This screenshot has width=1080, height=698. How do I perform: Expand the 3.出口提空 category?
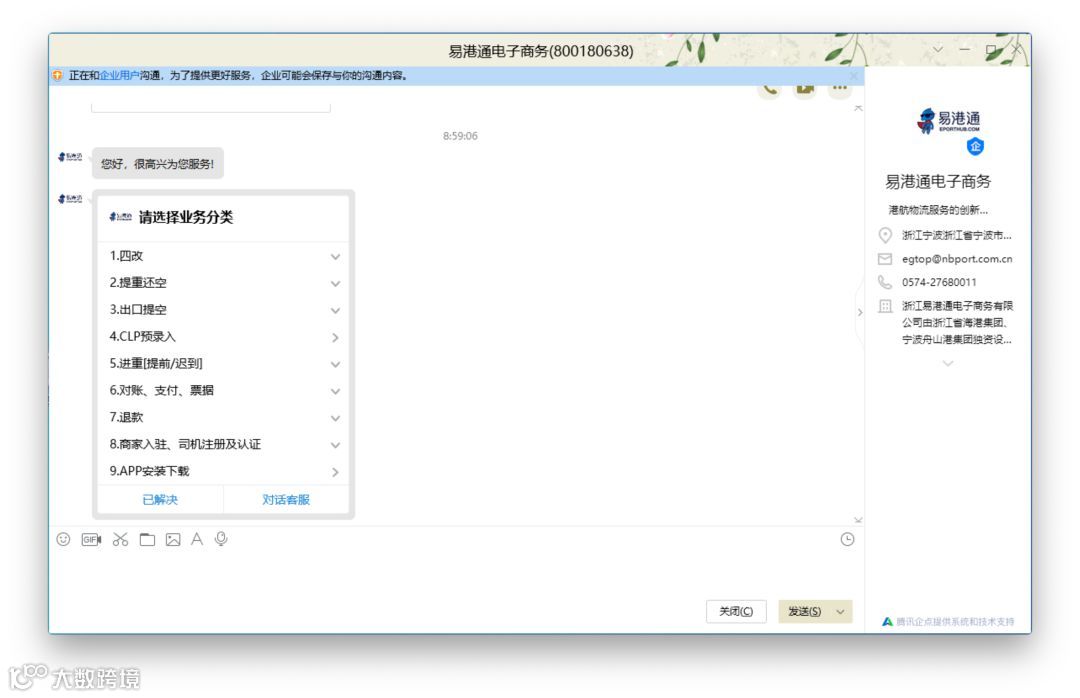click(223, 310)
